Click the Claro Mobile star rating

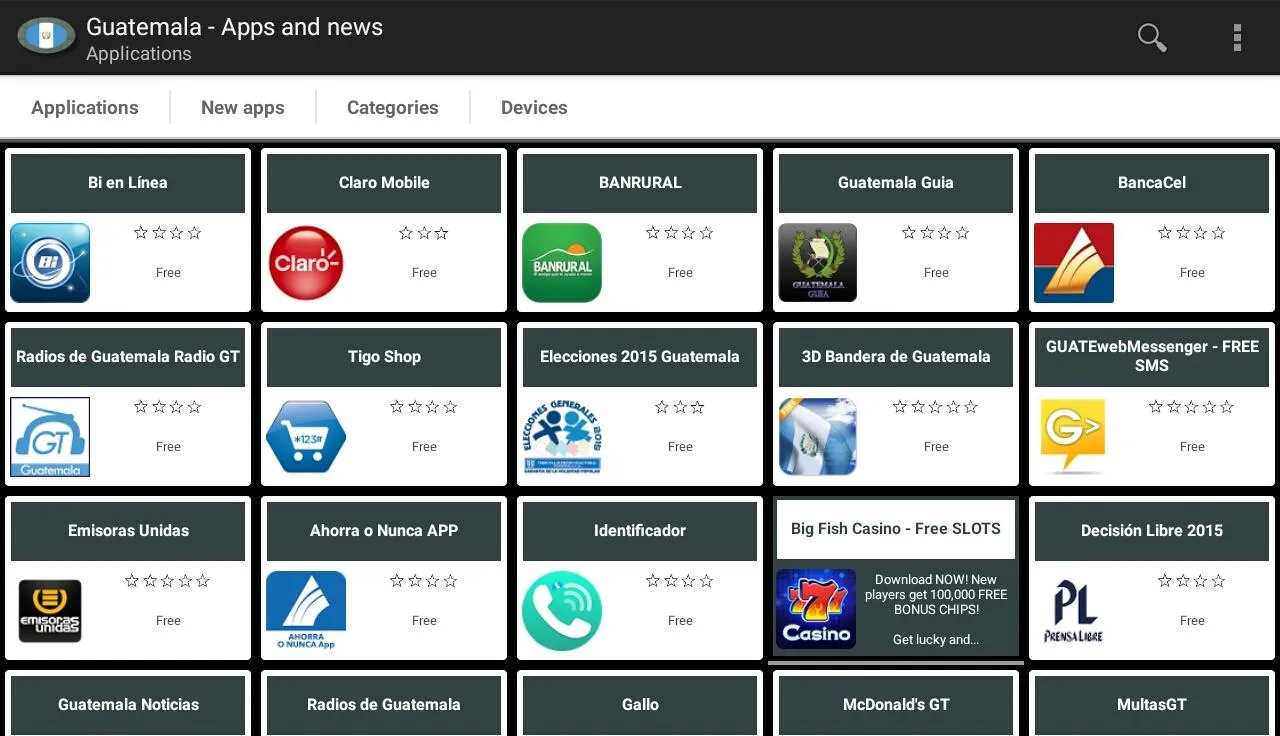pyautogui.click(x=424, y=233)
